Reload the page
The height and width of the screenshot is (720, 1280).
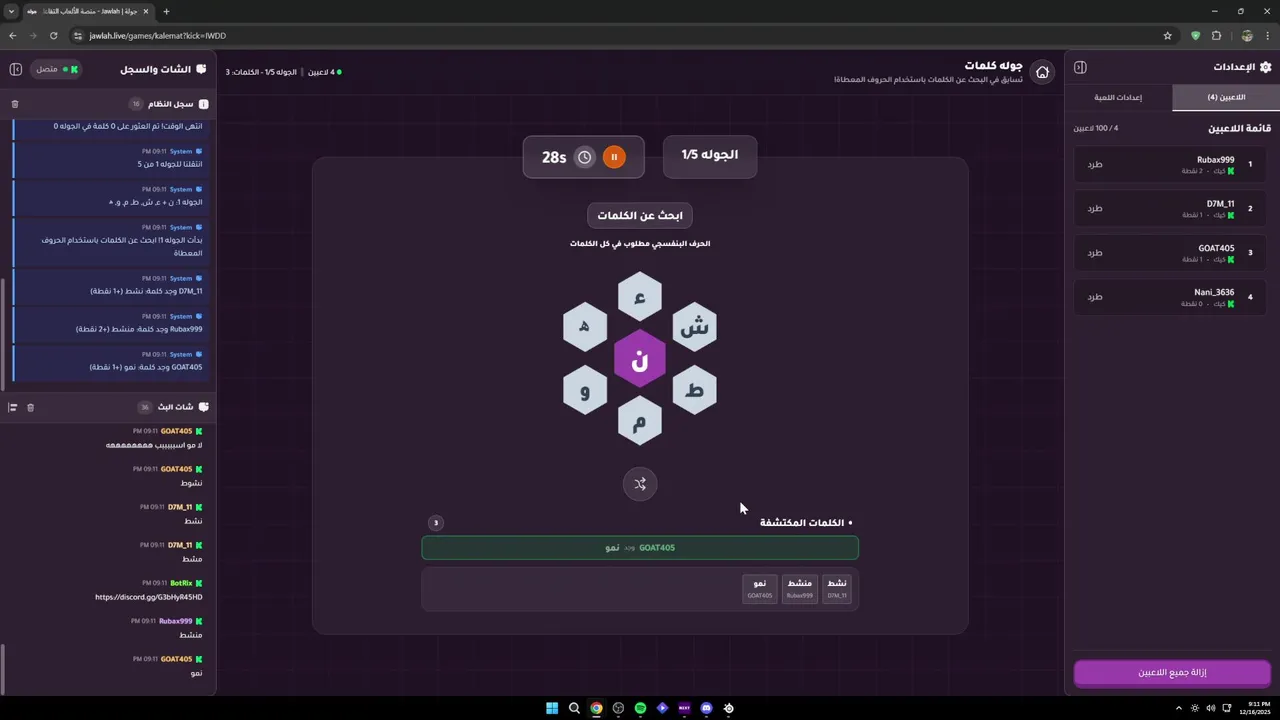pyautogui.click(x=56, y=36)
